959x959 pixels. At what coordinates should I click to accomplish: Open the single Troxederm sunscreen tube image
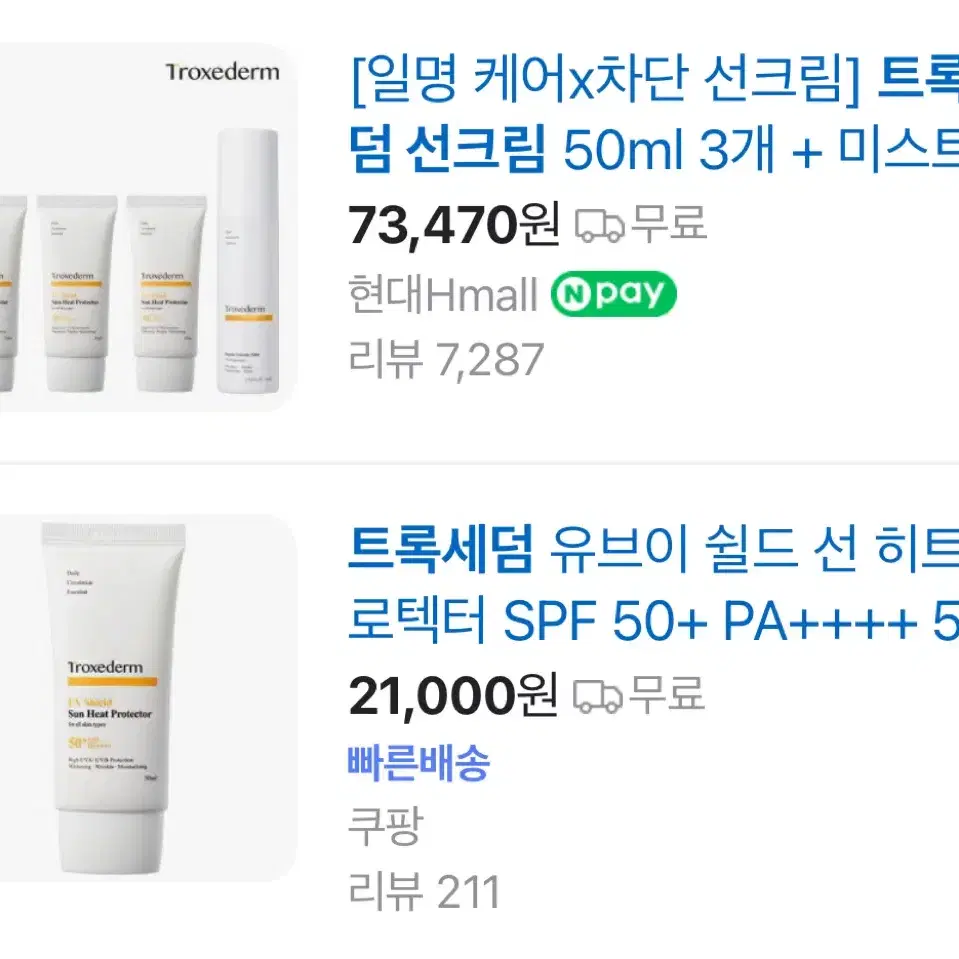pyautogui.click(x=149, y=698)
